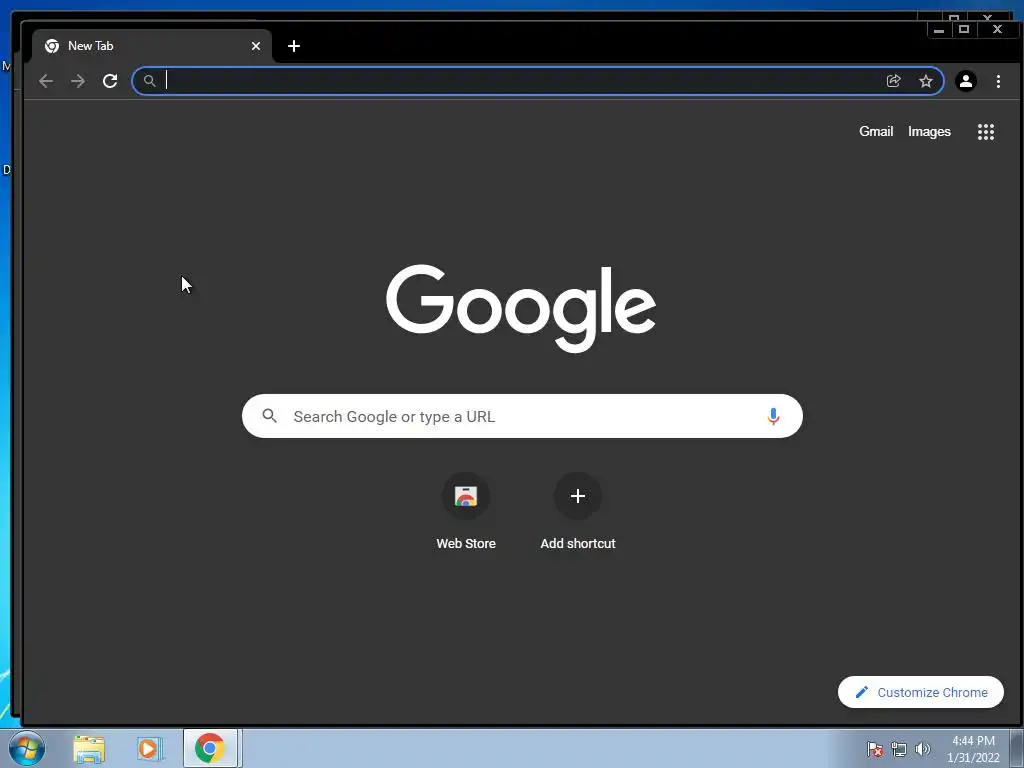Close the New Tab tab
Screen dimensions: 1024x768
[x=256, y=46]
